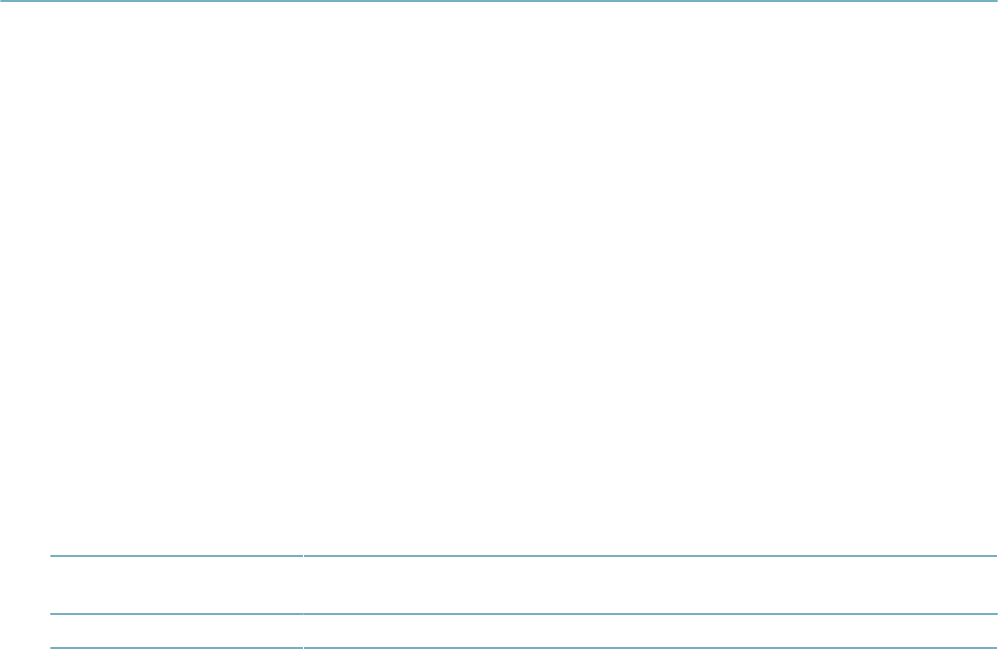This screenshot has width=998, height=649.
Task: Select the wide right cell of second table row
Action: click(650, 631)
